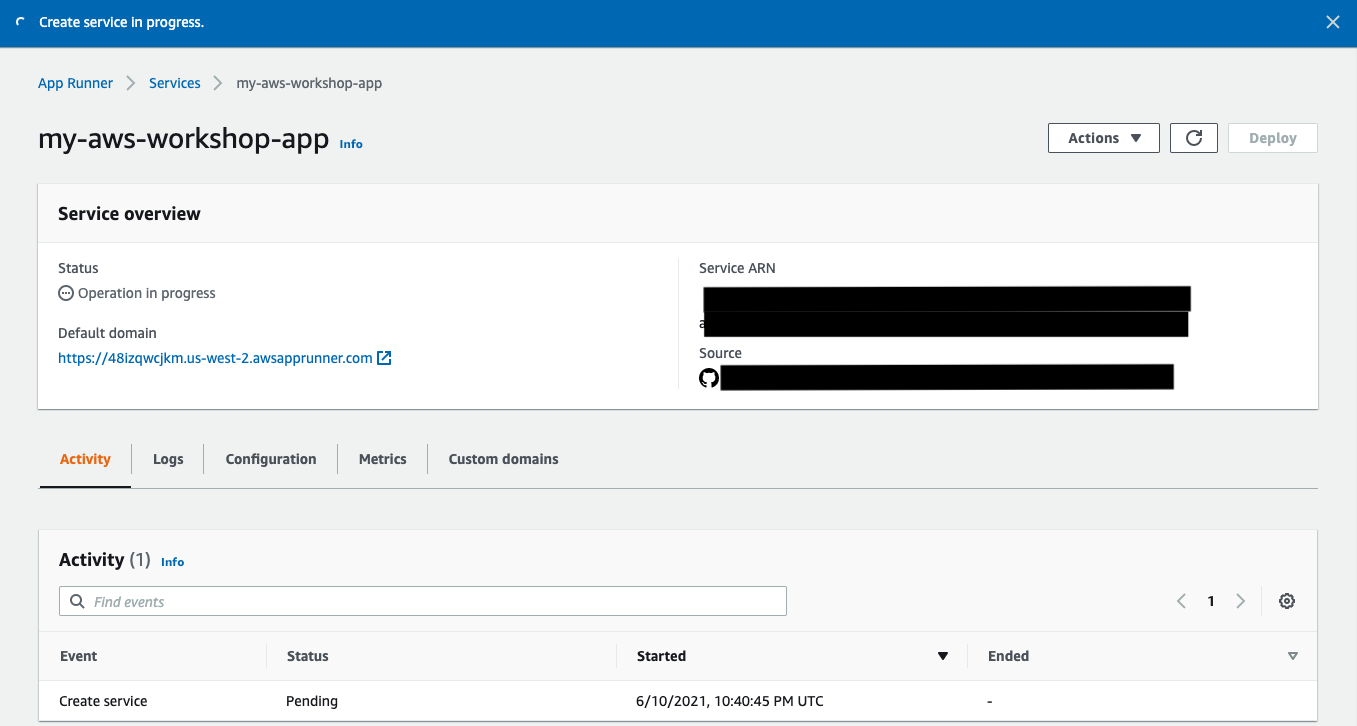Click the Started column header text

click(x=661, y=656)
